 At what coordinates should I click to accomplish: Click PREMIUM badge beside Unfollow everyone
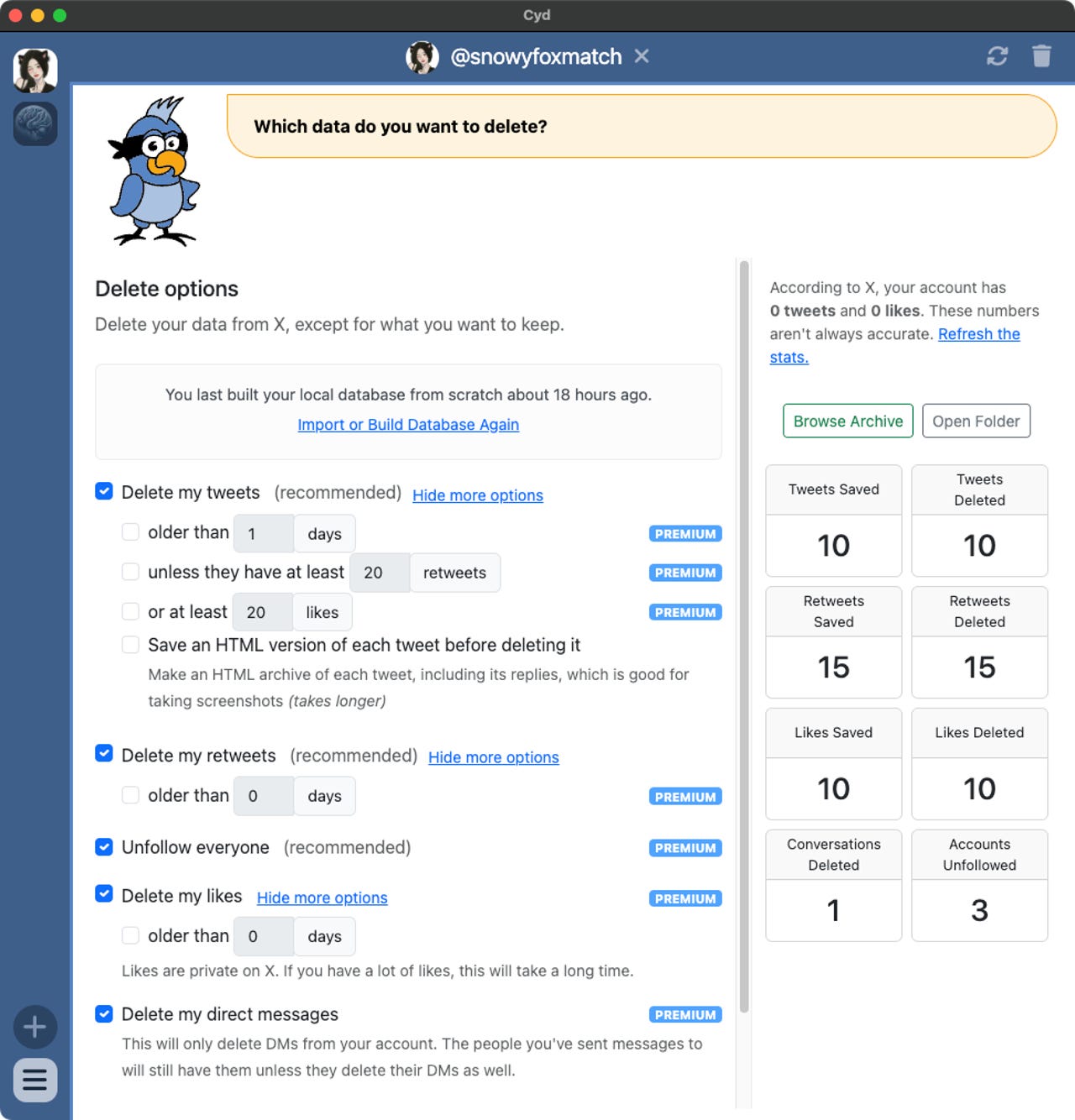point(685,848)
